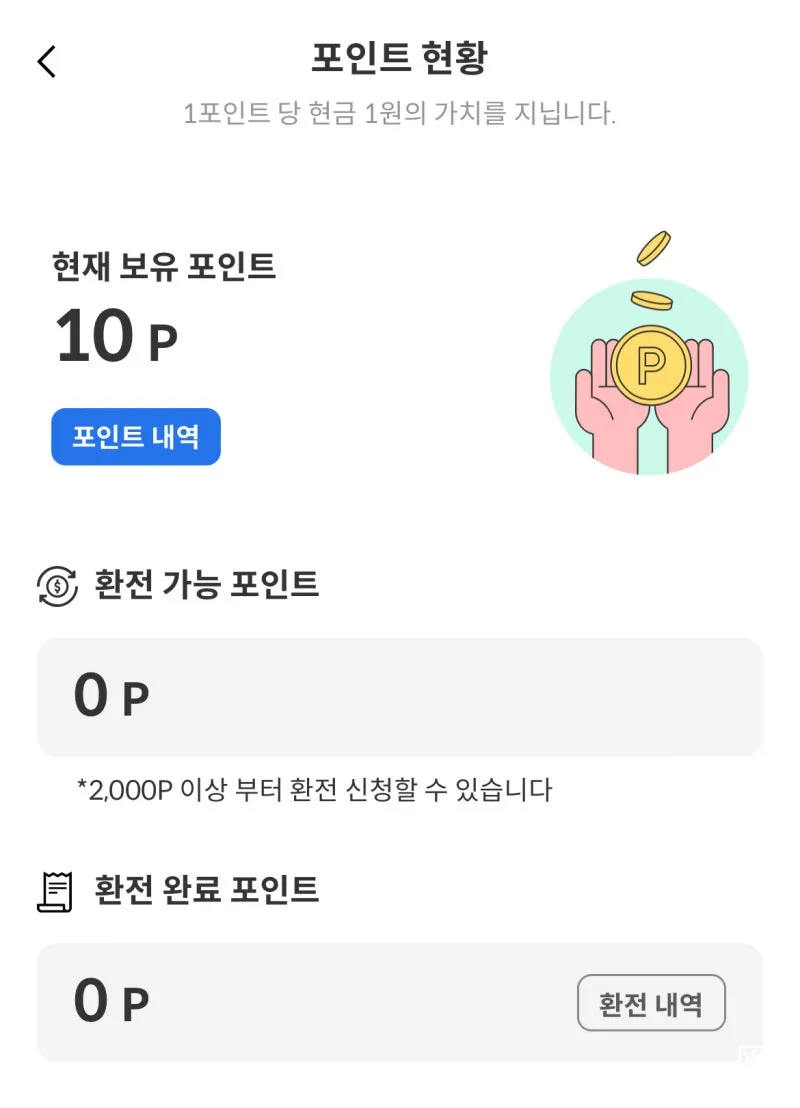The image size is (800, 1108).
Task: Tap the 10 P current balance value
Action: pyautogui.click(x=117, y=336)
